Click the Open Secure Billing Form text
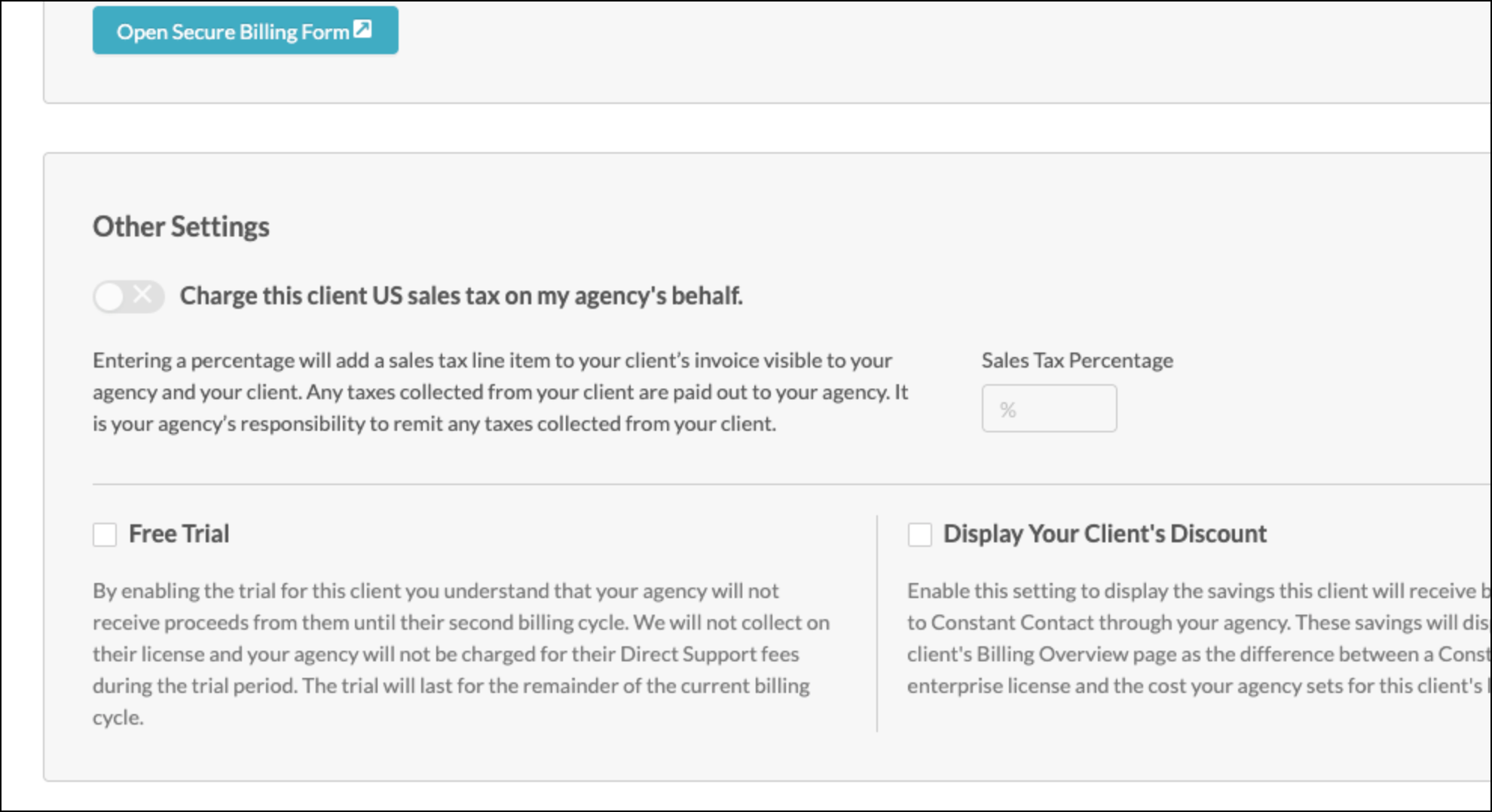 click(x=233, y=32)
